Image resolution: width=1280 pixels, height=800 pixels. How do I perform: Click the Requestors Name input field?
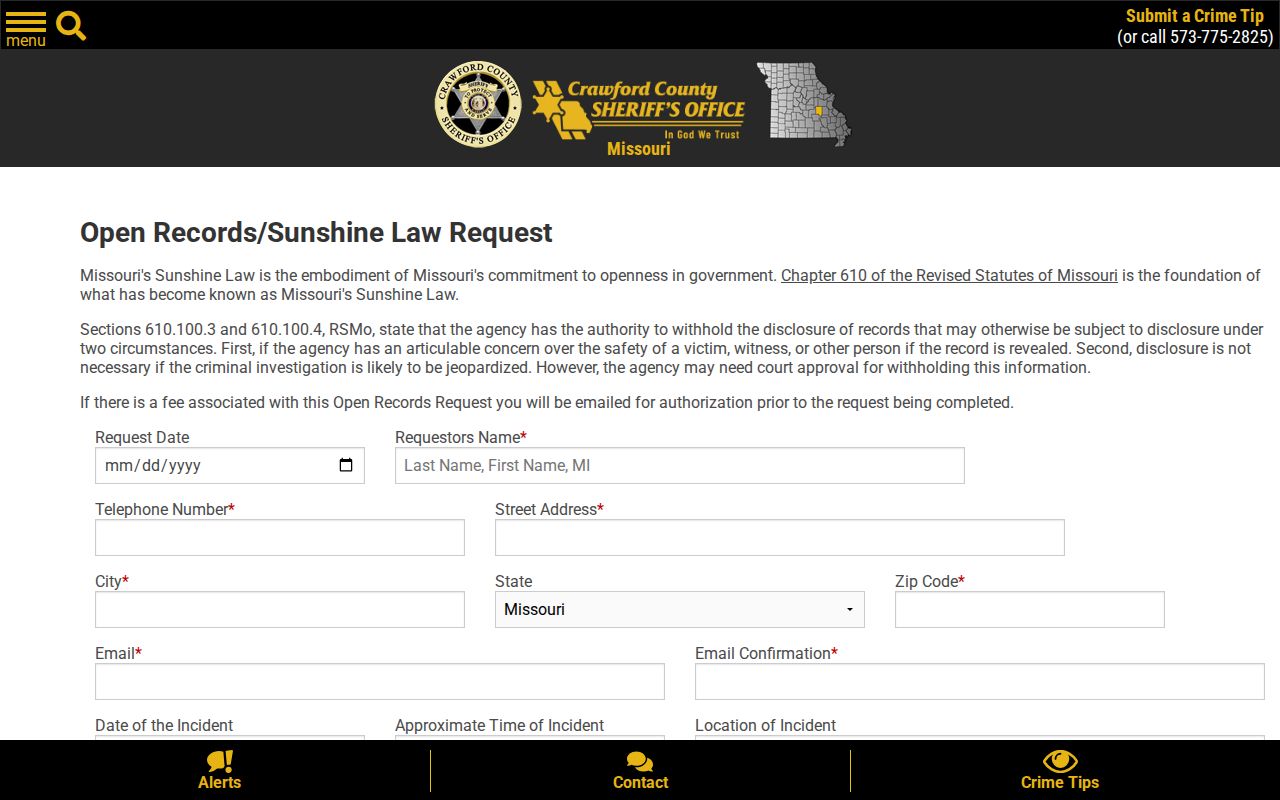pos(680,465)
